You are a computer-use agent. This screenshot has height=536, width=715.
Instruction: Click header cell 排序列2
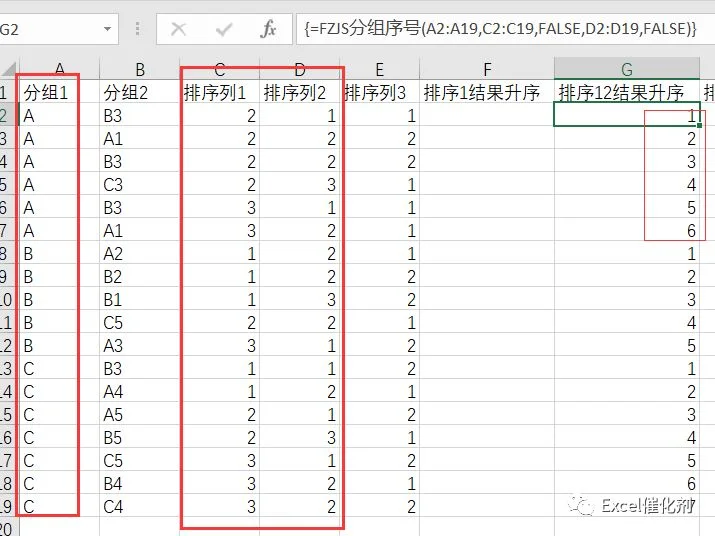click(x=300, y=93)
